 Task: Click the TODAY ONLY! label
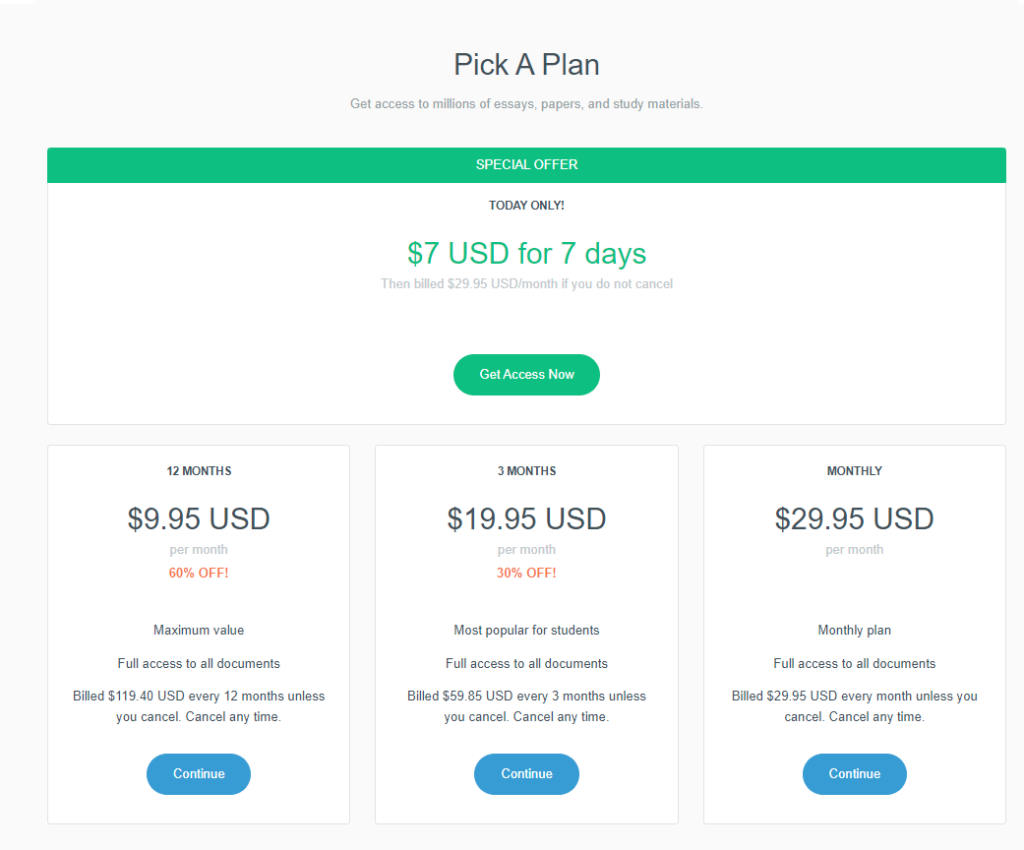tap(526, 205)
